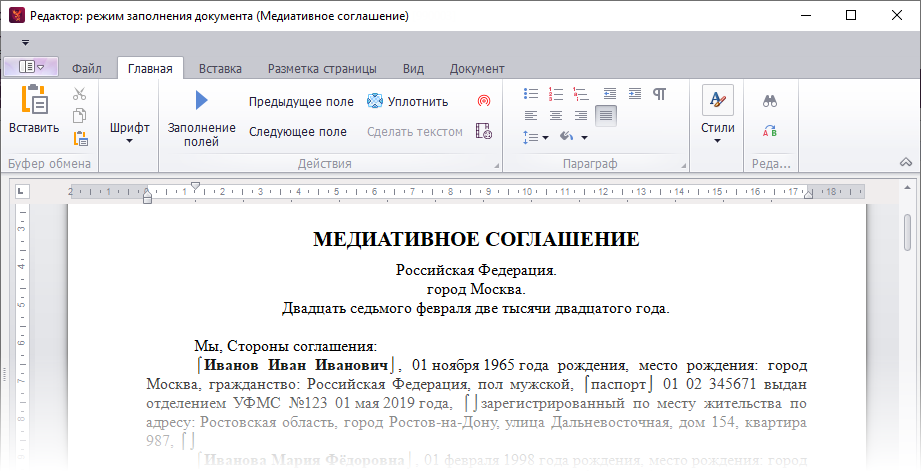
Task: Click the МЕДИАТИВНОЕ СОГЛАШЕНИЕ heading
Action: point(476,239)
